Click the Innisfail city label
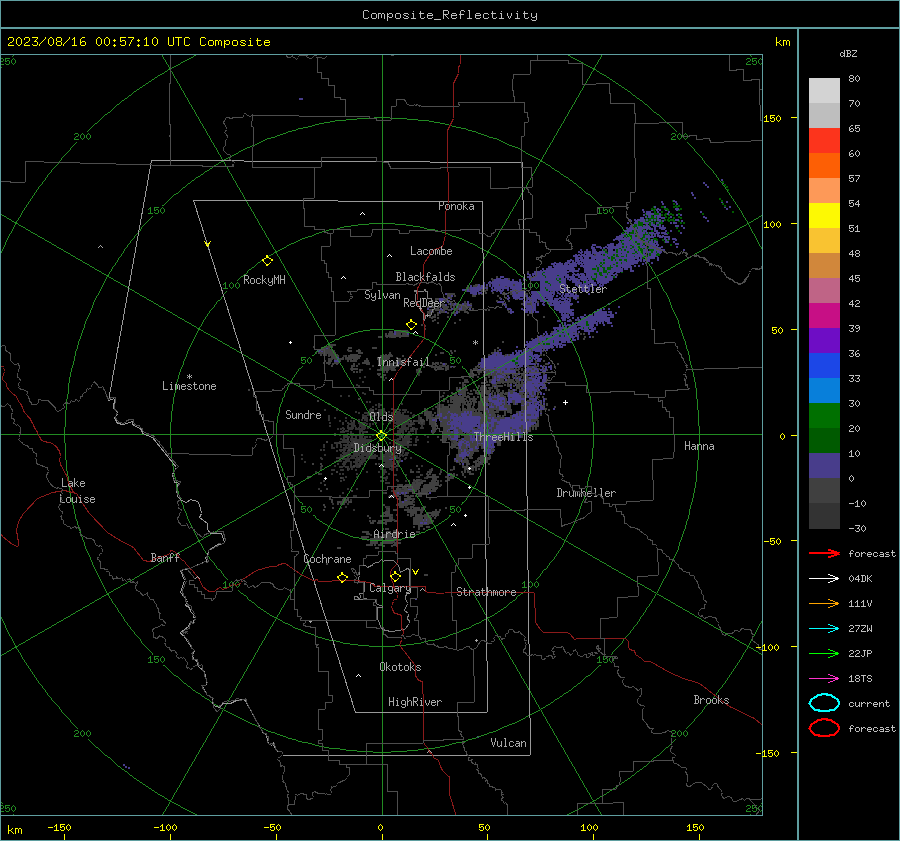The height and width of the screenshot is (841, 900). pyautogui.click(x=403, y=362)
